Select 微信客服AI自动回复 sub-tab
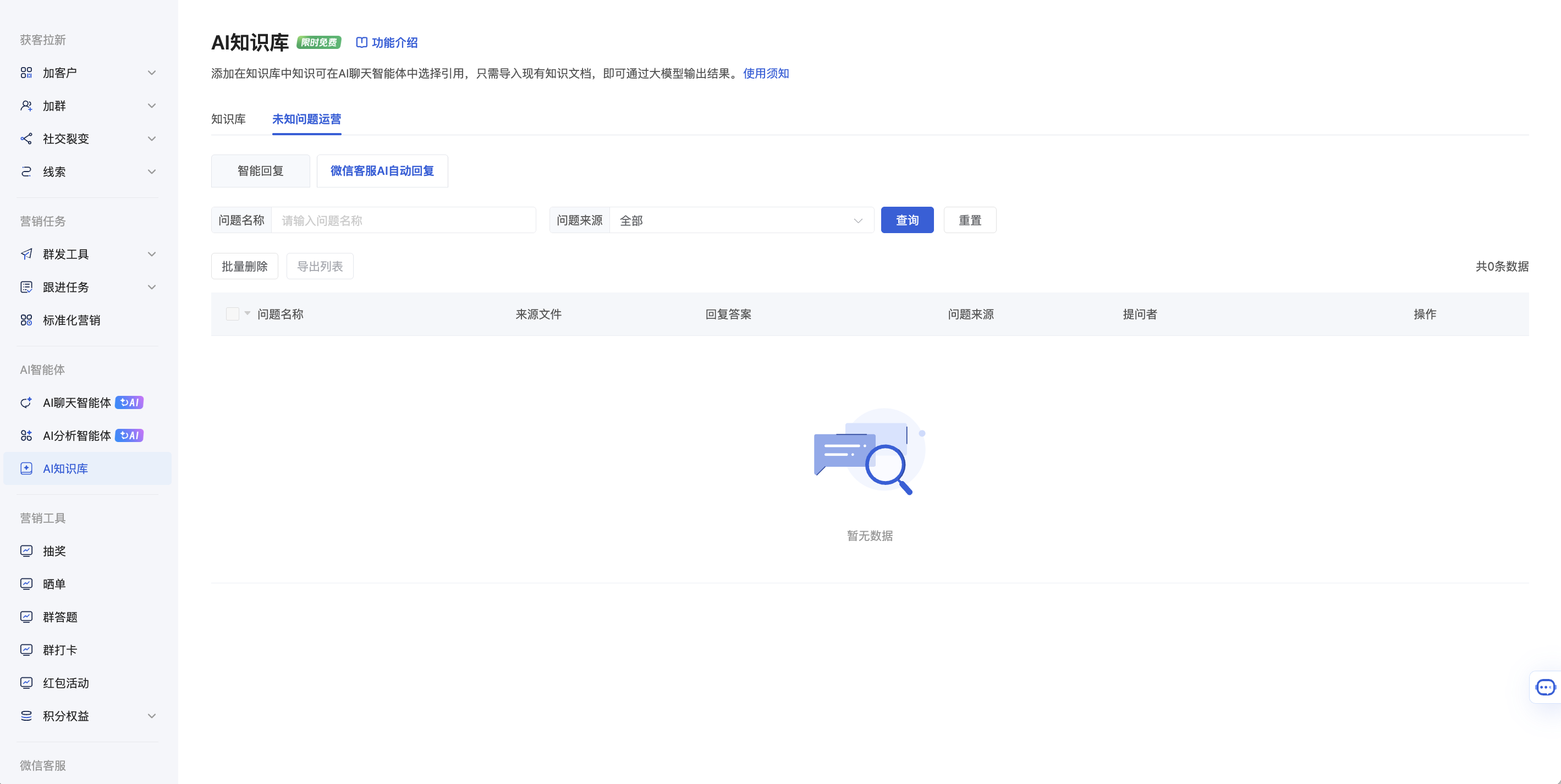Screen dimensions: 1561x784 382,171
